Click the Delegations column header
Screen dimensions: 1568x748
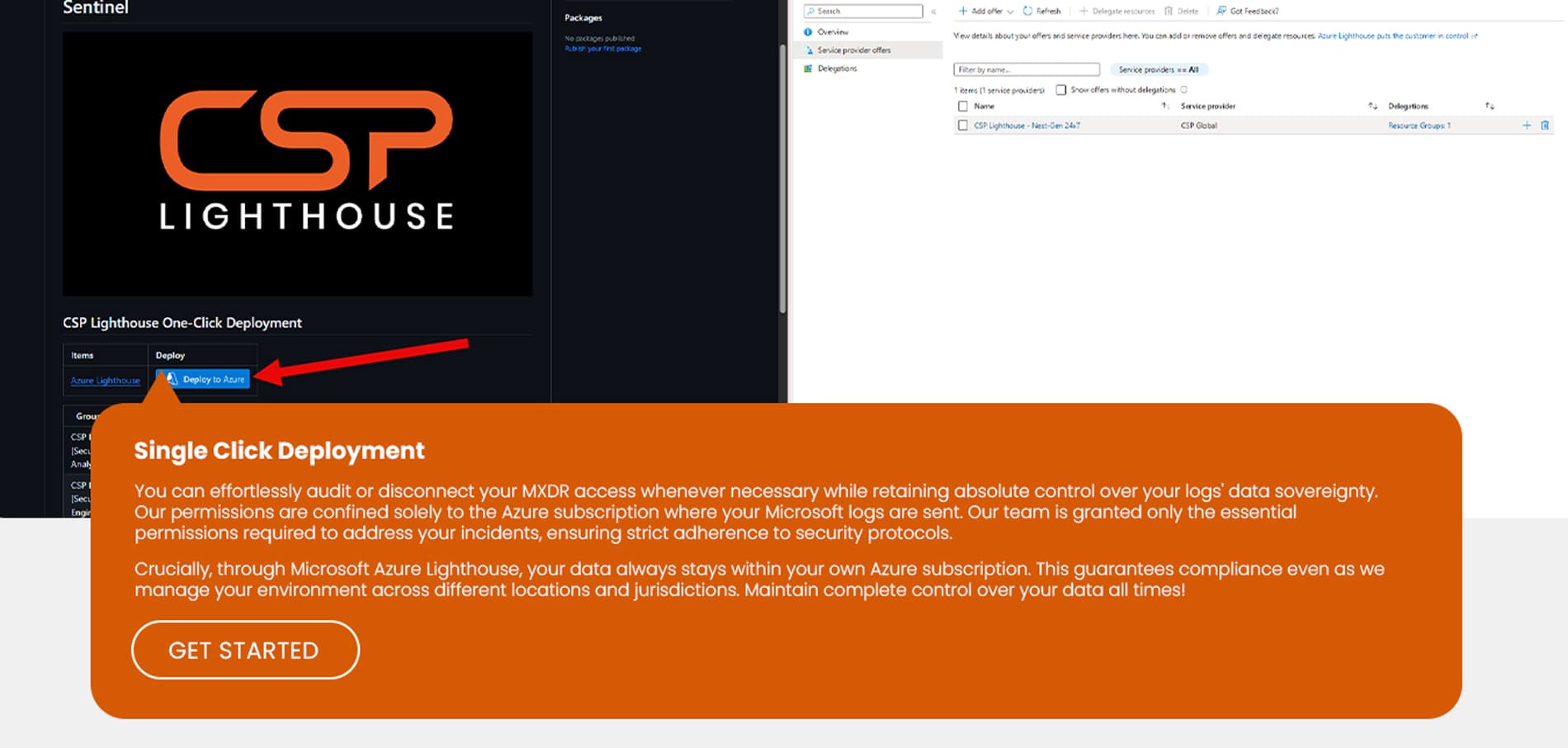point(1408,107)
